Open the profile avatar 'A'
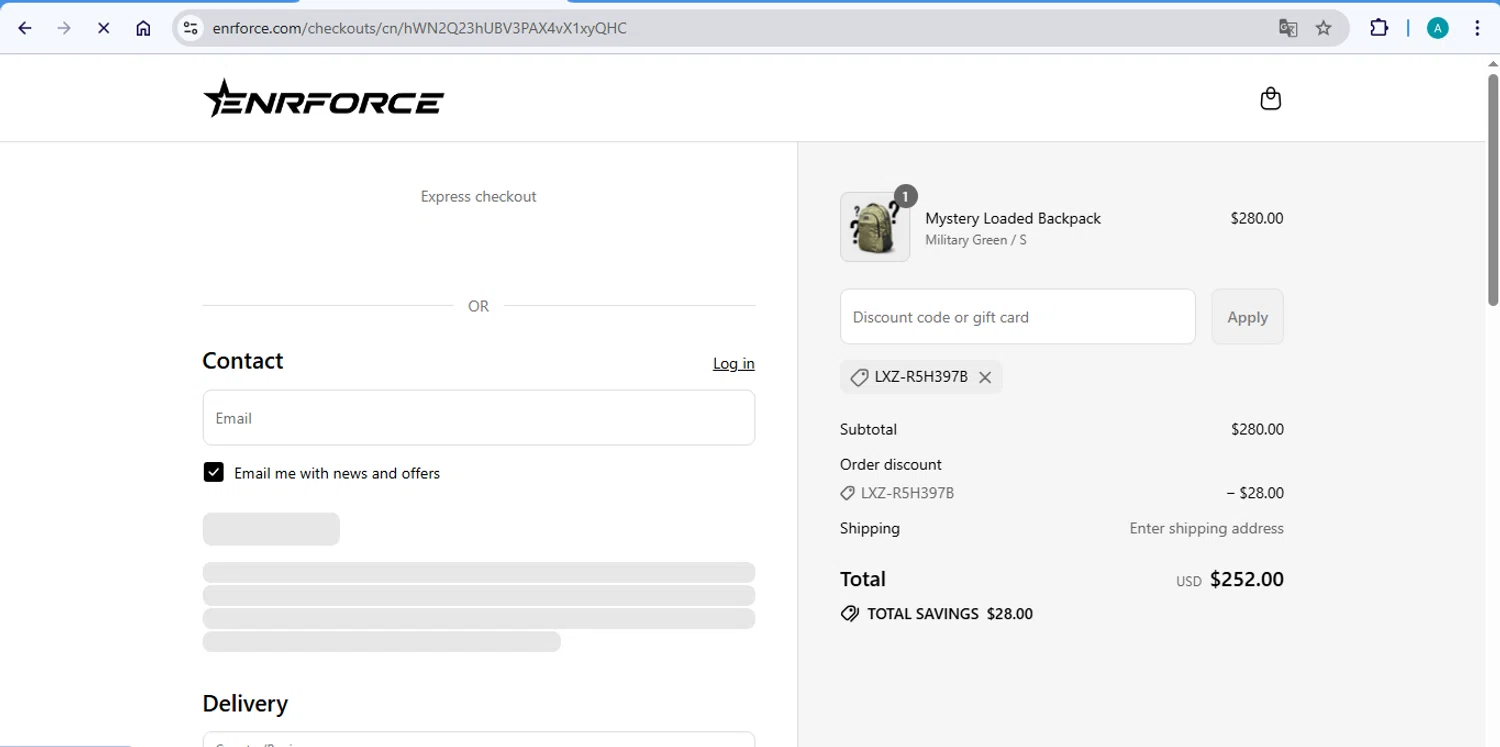The height and width of the screenshot is (747, 1500). coord(1438,28)
